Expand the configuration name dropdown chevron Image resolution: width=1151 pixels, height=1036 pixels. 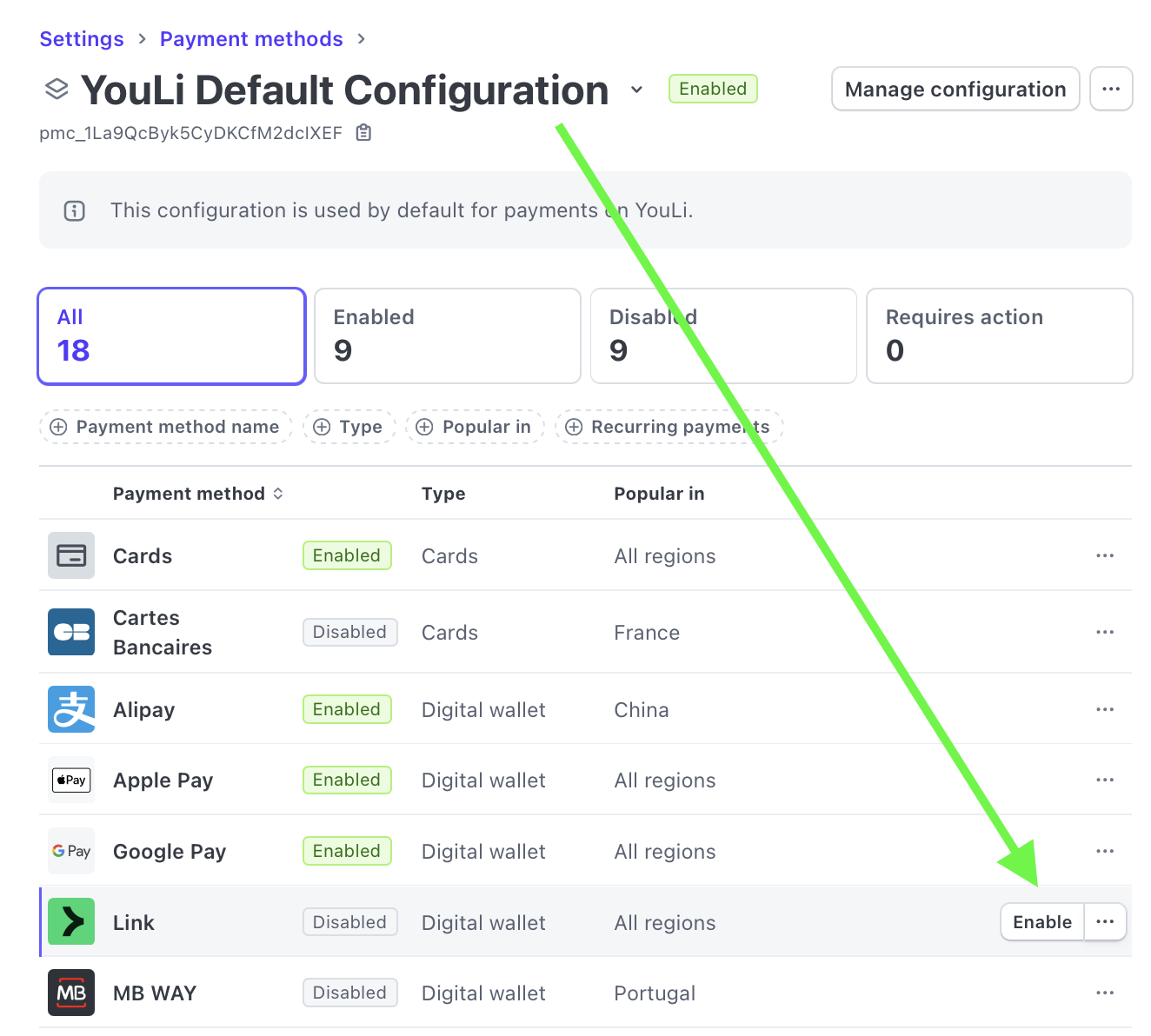(x=636, y=90)
